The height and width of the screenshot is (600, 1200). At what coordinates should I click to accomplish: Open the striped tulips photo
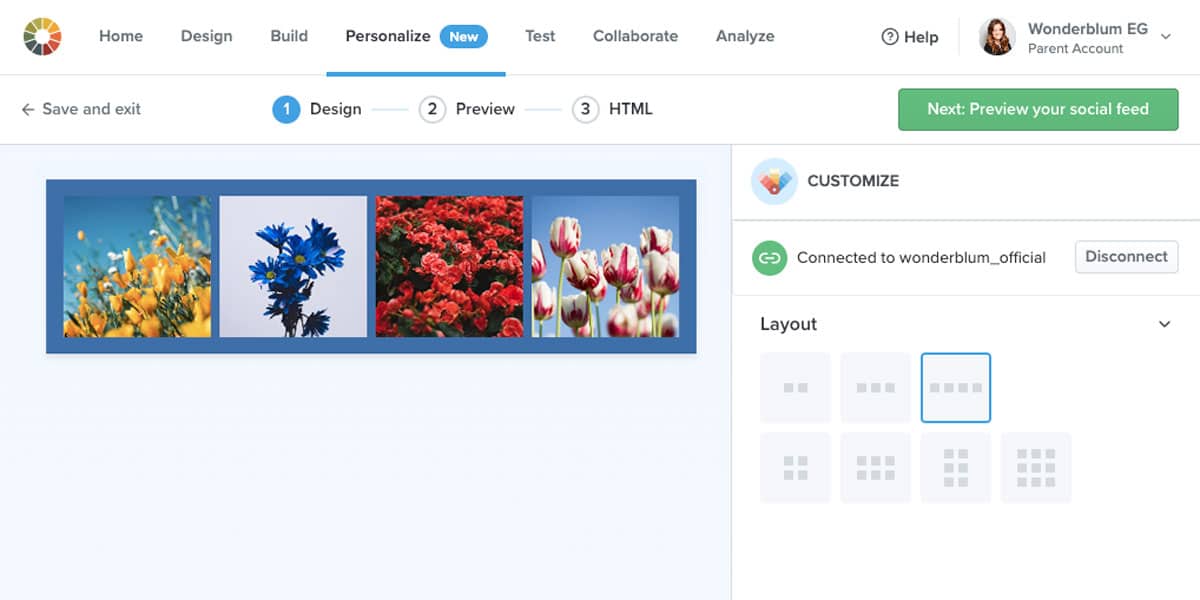(x=605, y=266)
